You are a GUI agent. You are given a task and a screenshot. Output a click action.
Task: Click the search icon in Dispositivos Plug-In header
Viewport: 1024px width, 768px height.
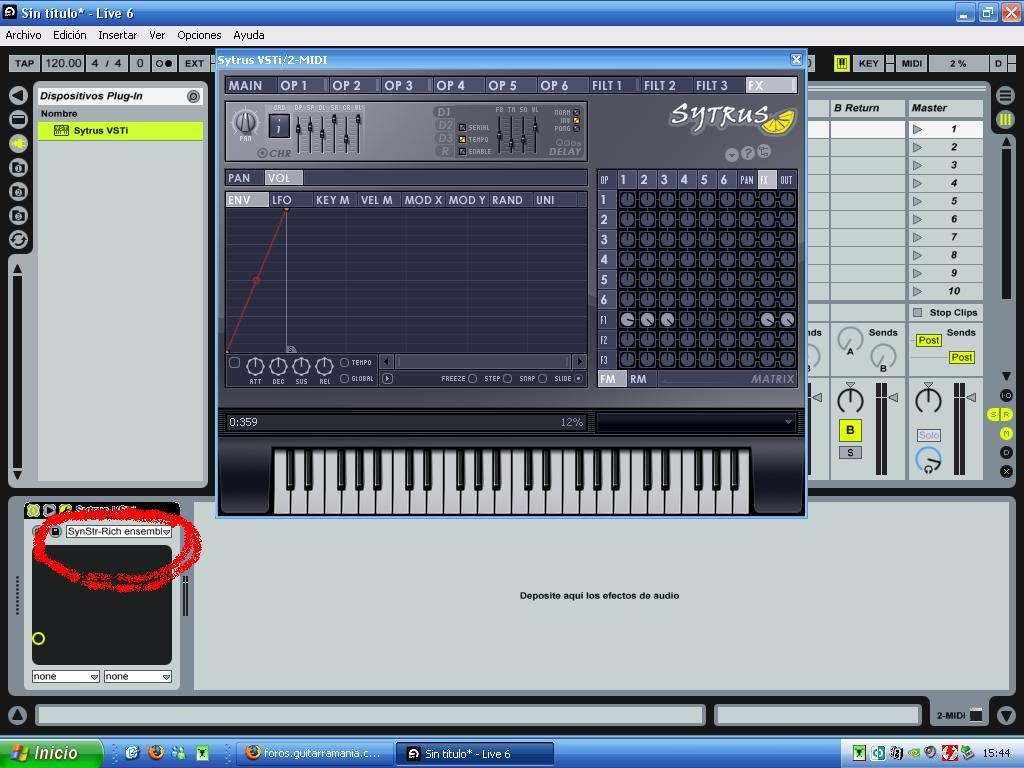tap(193, 96)
